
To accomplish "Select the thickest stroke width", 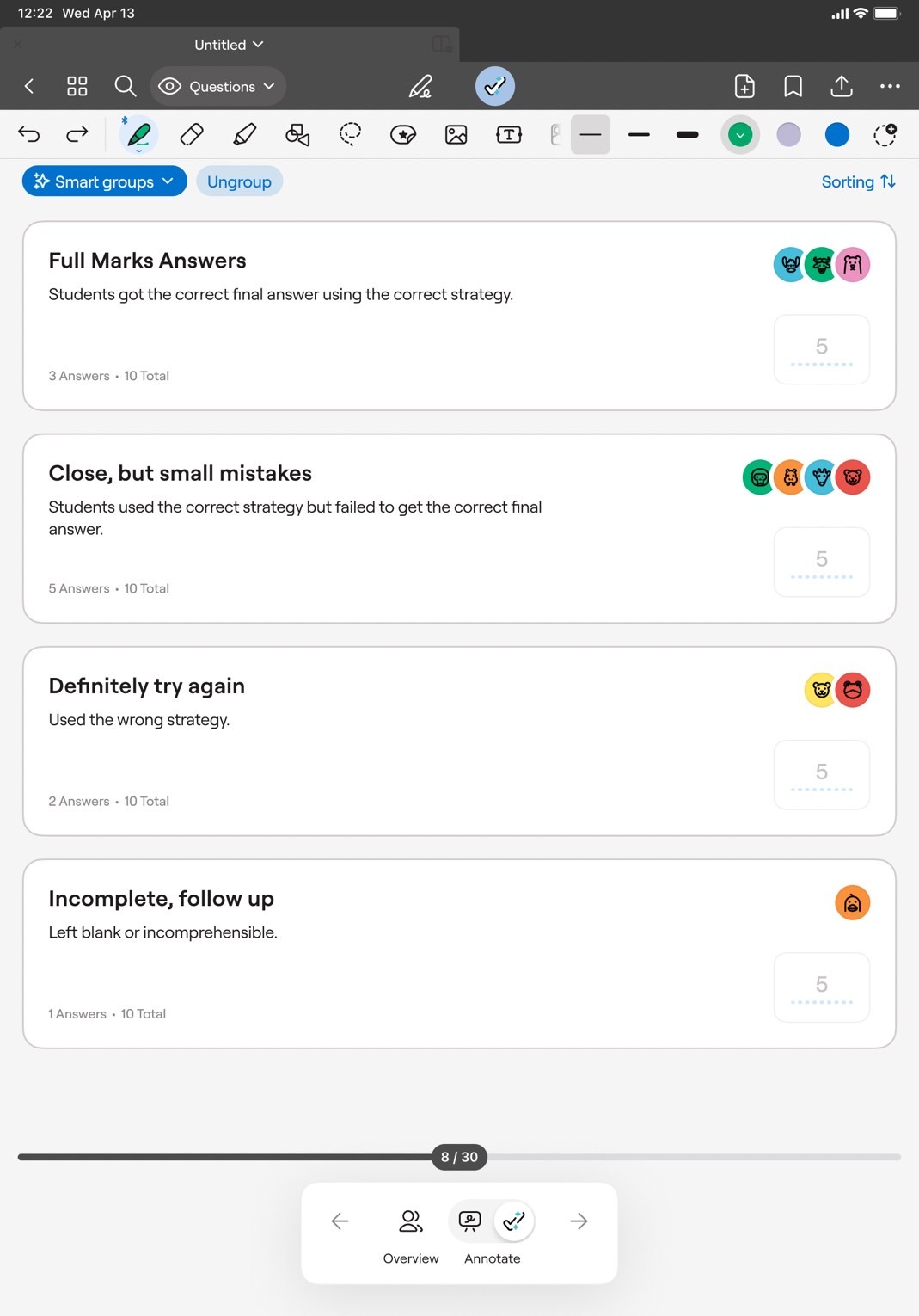I will [x=688, y=135].
